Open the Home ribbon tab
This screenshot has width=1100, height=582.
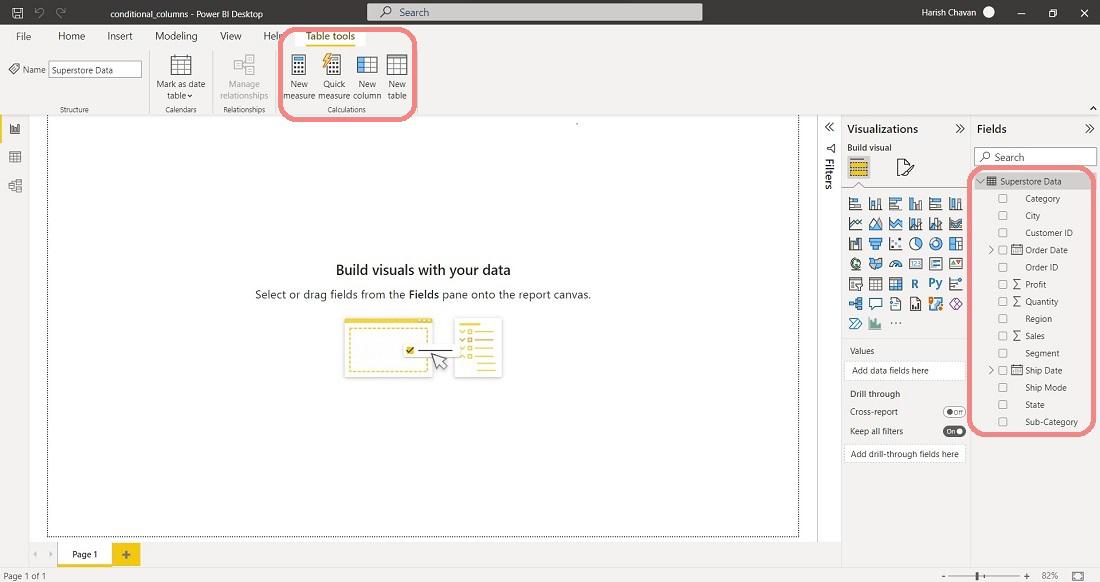(72, 36)
